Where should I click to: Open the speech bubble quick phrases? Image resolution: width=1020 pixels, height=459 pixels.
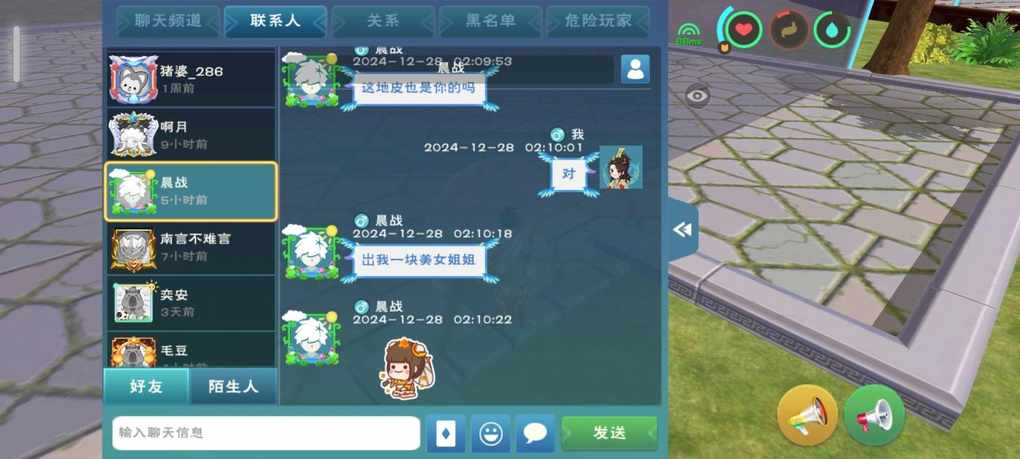[535, 433]
